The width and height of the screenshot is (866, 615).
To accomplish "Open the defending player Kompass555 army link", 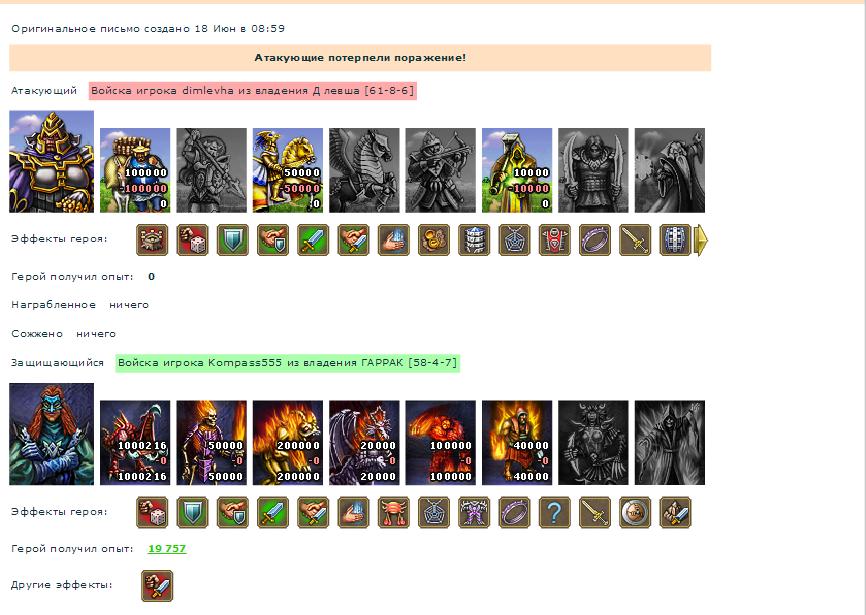I will point(287,363).
